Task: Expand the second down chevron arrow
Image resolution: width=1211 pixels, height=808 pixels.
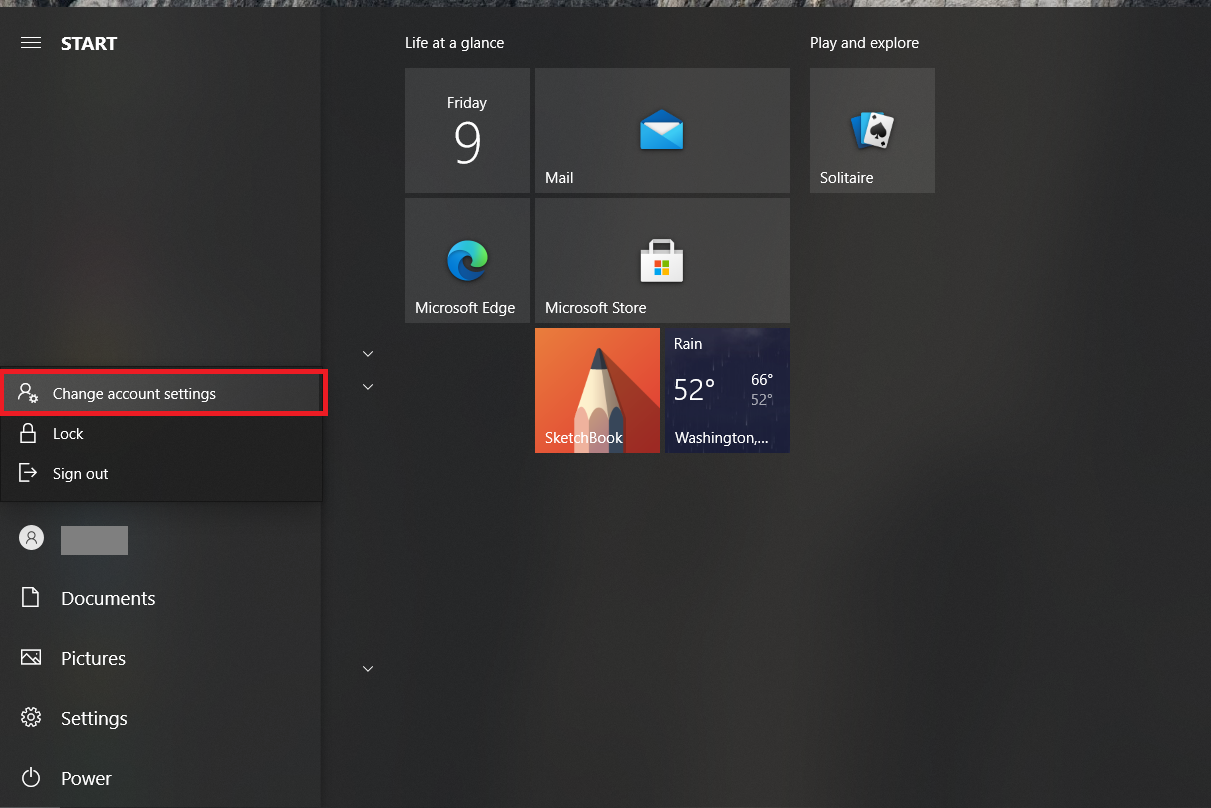Action: coord(367,386)
